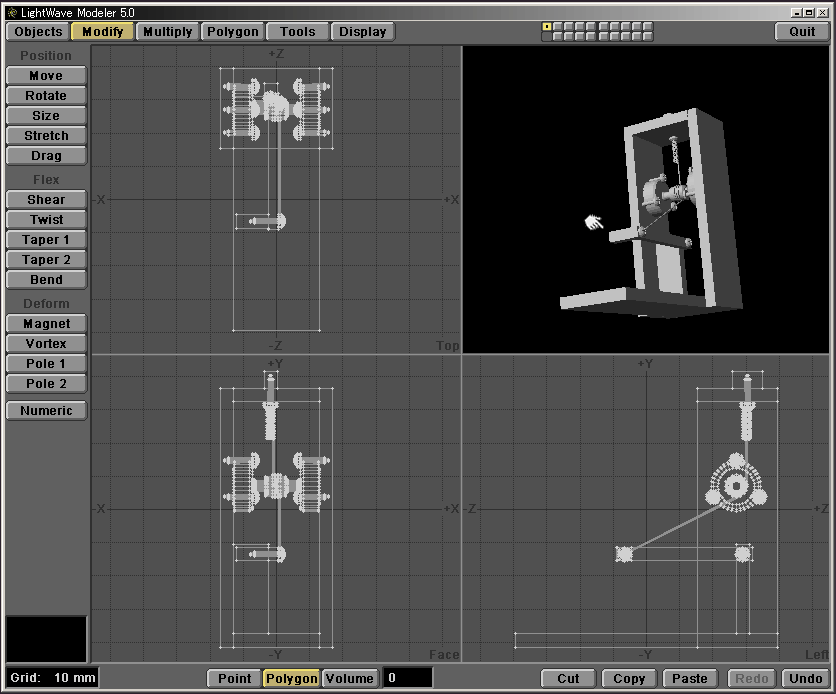Select the active foreground layer 1 button
The width and height of the screenshot is (836, 694).
[547, 27]
